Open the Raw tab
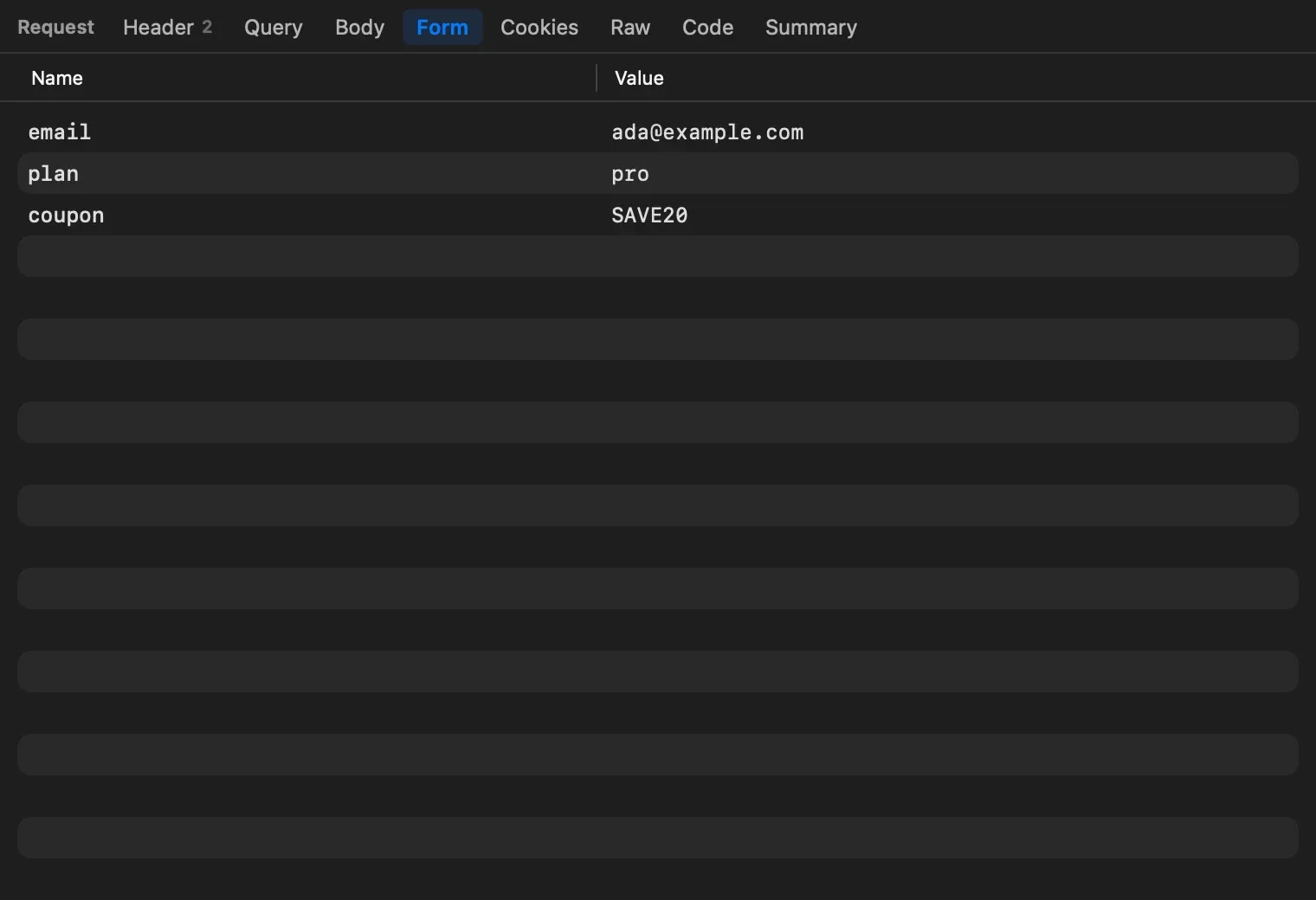1316x900 pixels. pos(630,28)
